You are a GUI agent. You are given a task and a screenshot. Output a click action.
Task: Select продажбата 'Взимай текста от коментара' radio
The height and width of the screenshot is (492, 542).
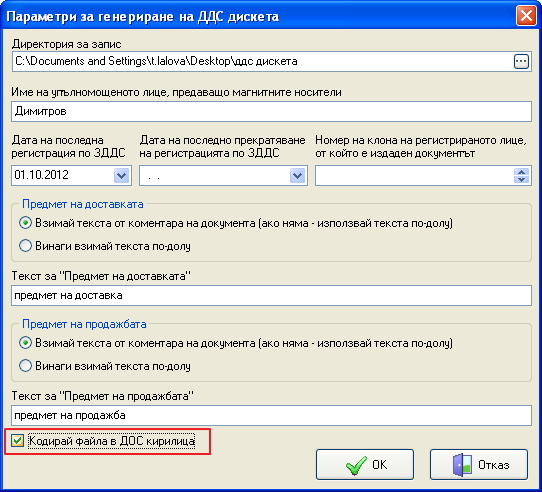[x=26, y=343]
